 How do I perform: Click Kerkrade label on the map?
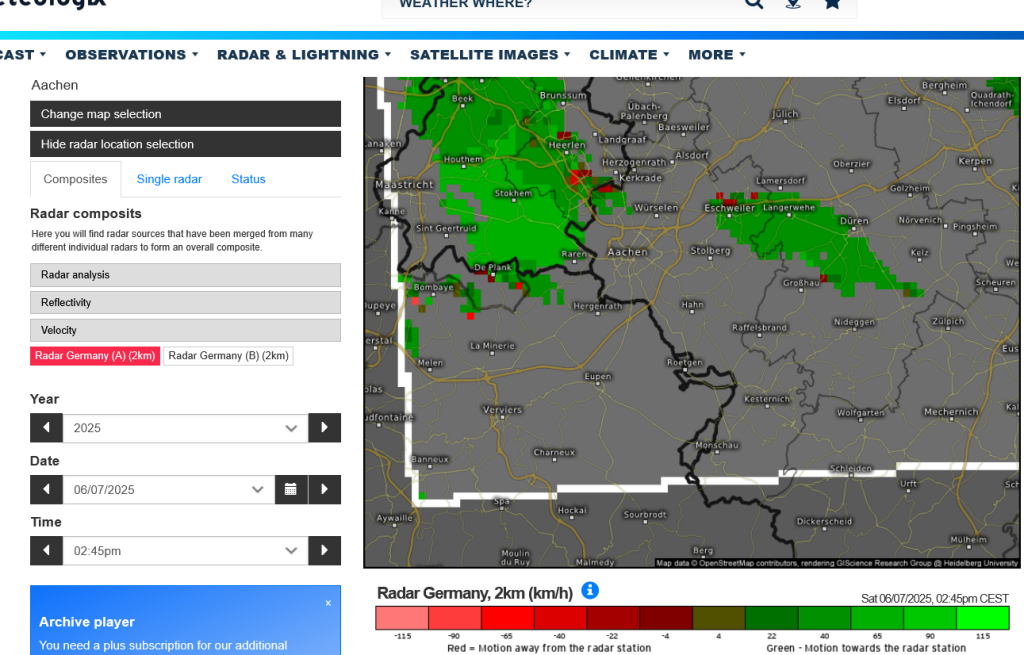(640, 178)
